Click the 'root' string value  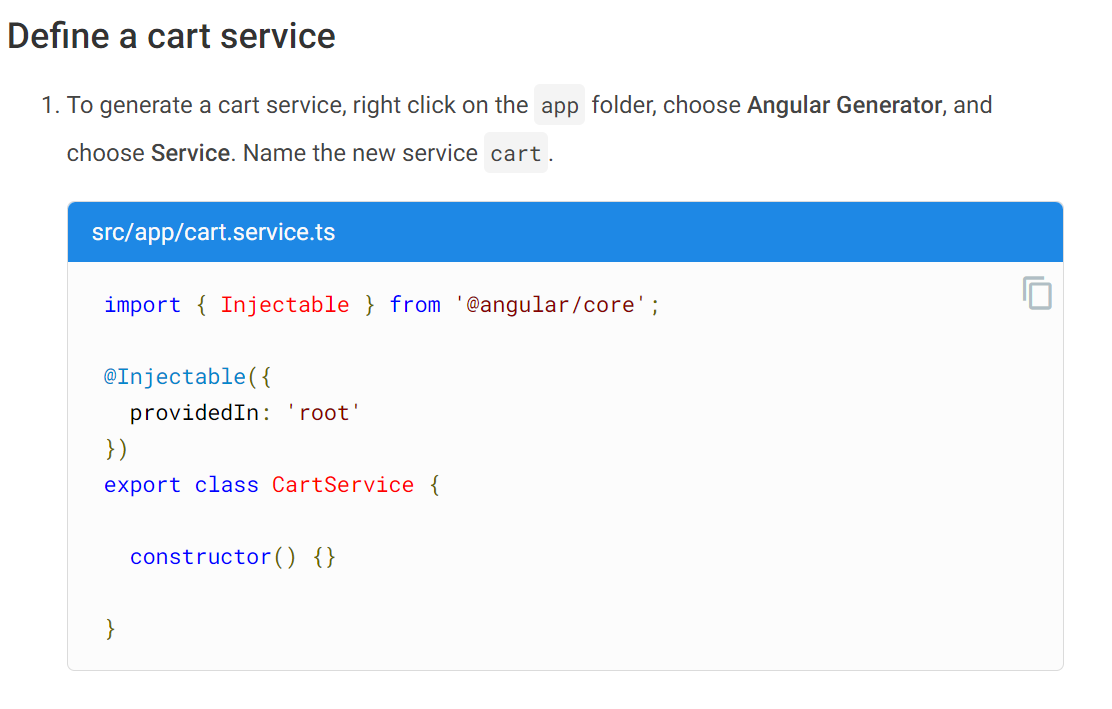324,413
